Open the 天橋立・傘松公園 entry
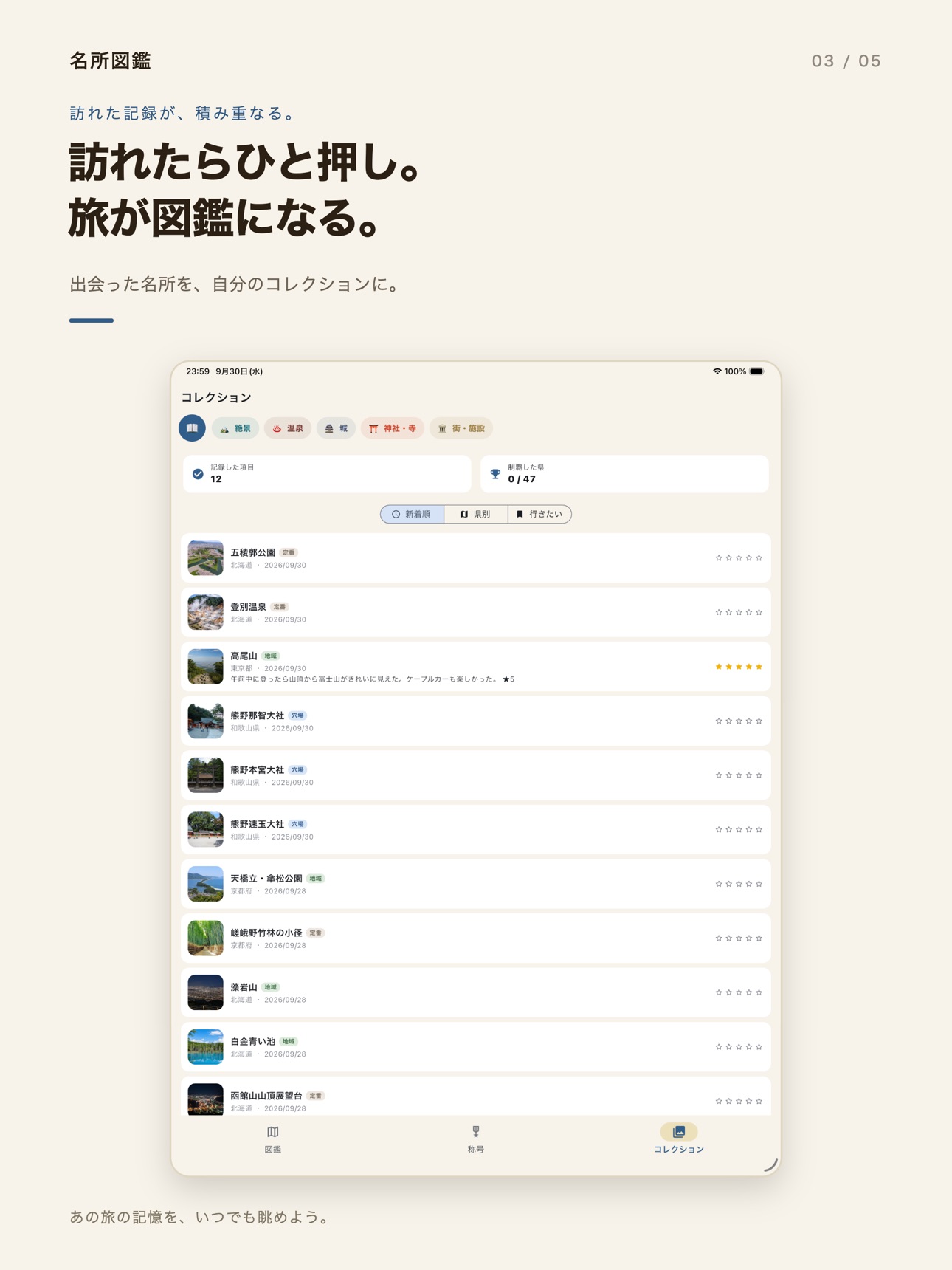 [476, 884]
